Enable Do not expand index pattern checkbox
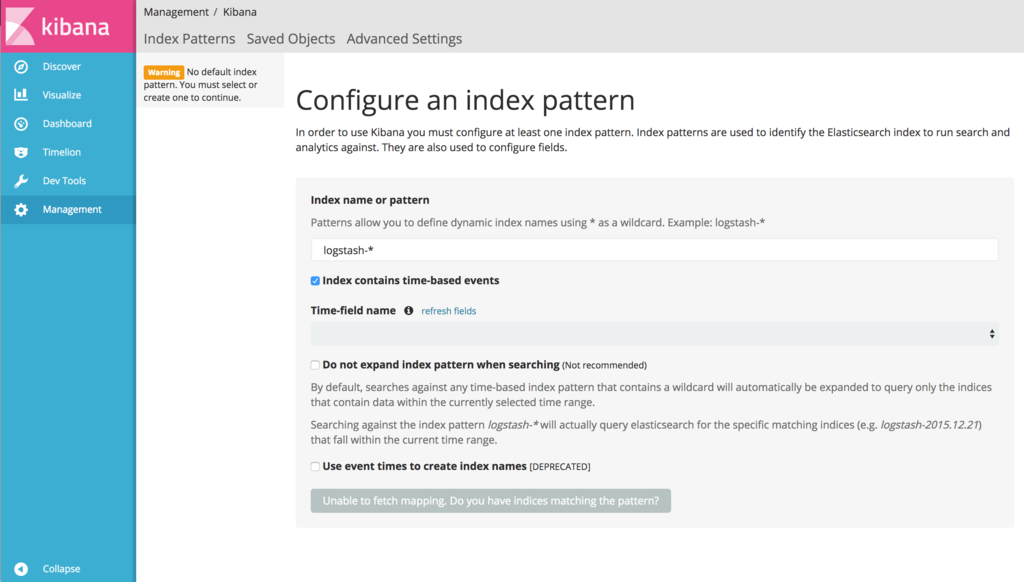1024x582 pixels. (x=315, y=365)
